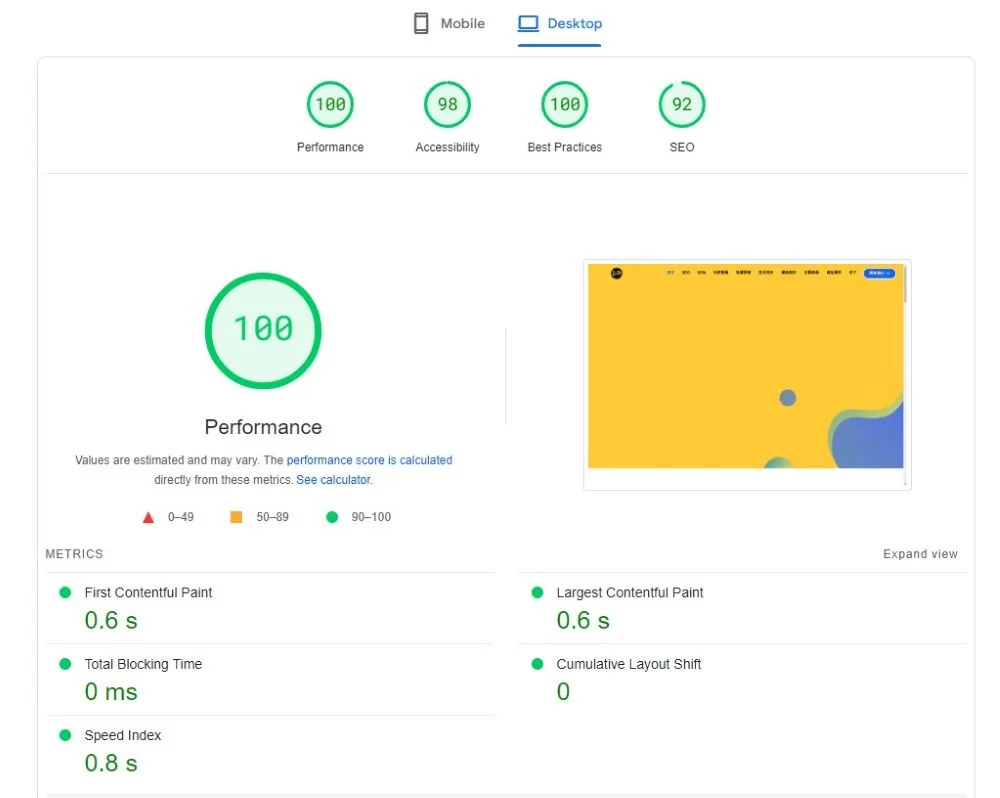The height and width of the screenshot is (798, 1000).
Task: Click the desktop laptop icon
Action: click(x=528, y=24)
